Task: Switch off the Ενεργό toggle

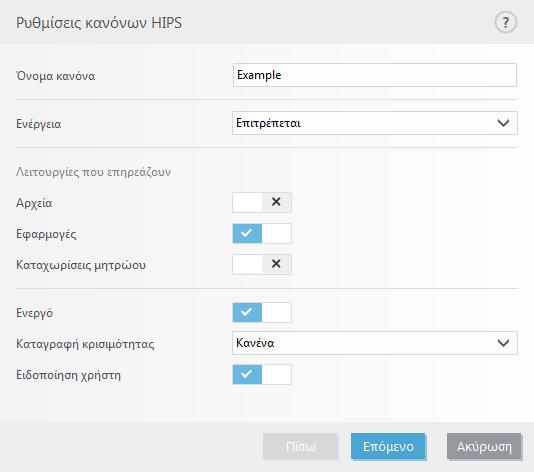Action: (262, 312)
